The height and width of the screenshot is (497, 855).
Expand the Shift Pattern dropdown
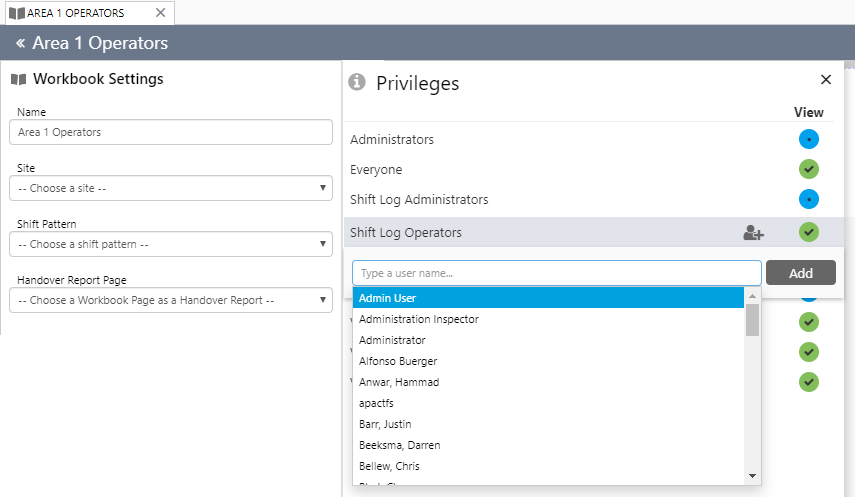pyautogui.click(x=170, y=244)
